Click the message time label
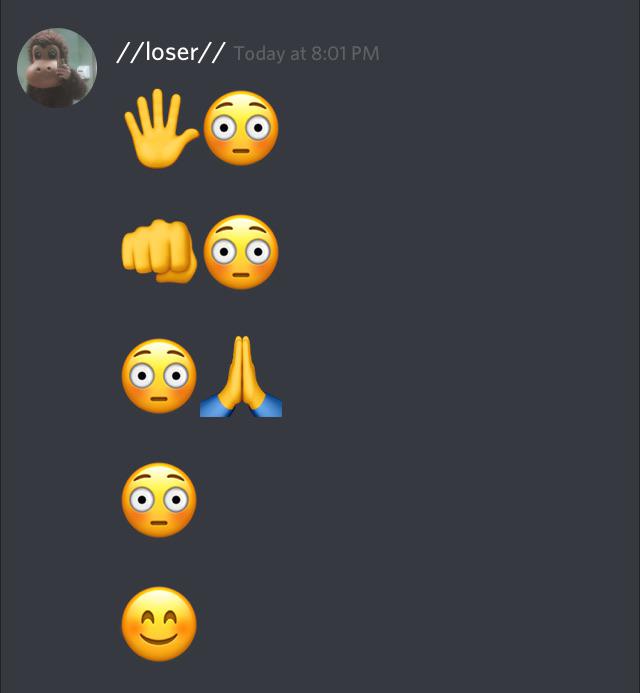Image resolution: width=640 pixels, height=693 pixels. [306, 54]
